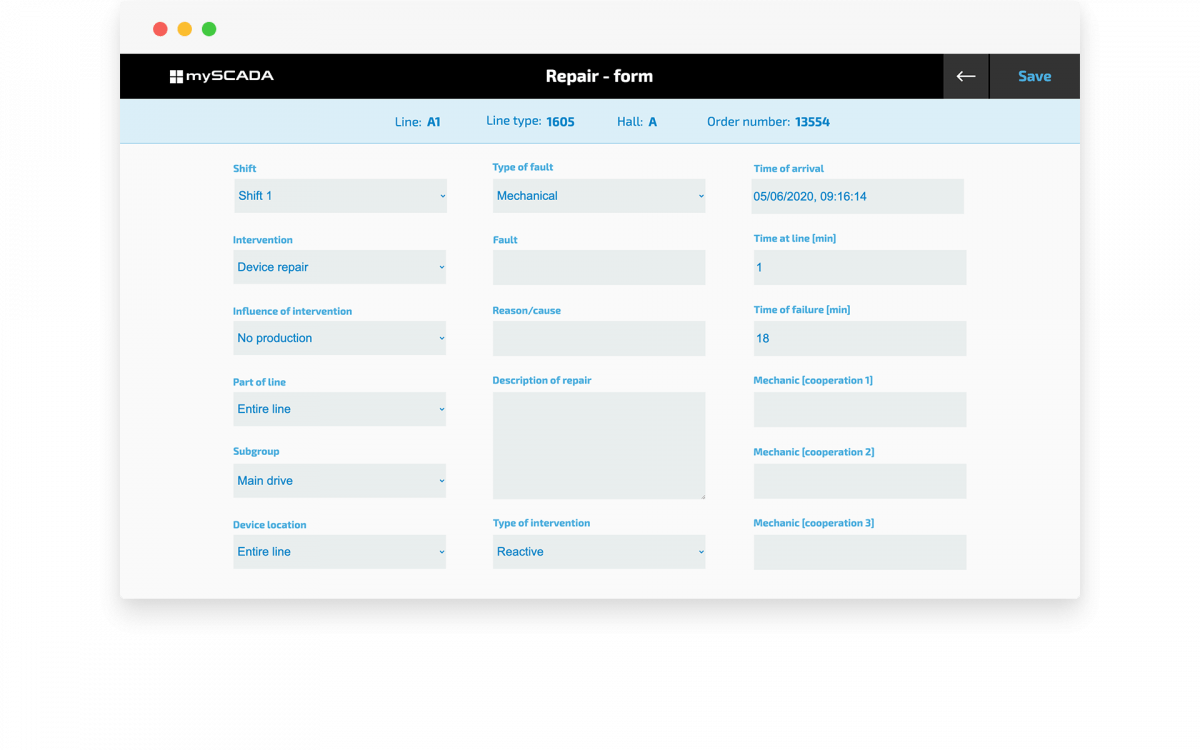Click the Mechanic [cooperation 2] field
1200x750 pixels.
pyautogui.click(x=860, y=481)
